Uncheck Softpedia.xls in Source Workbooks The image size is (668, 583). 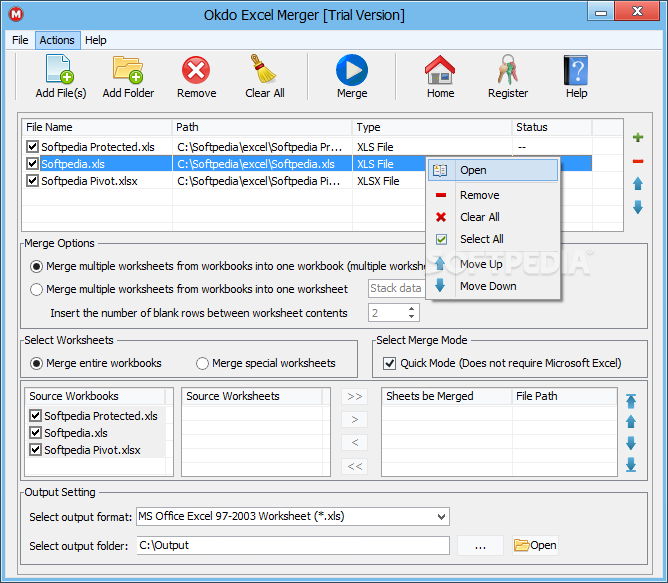[x=35, y=433]
